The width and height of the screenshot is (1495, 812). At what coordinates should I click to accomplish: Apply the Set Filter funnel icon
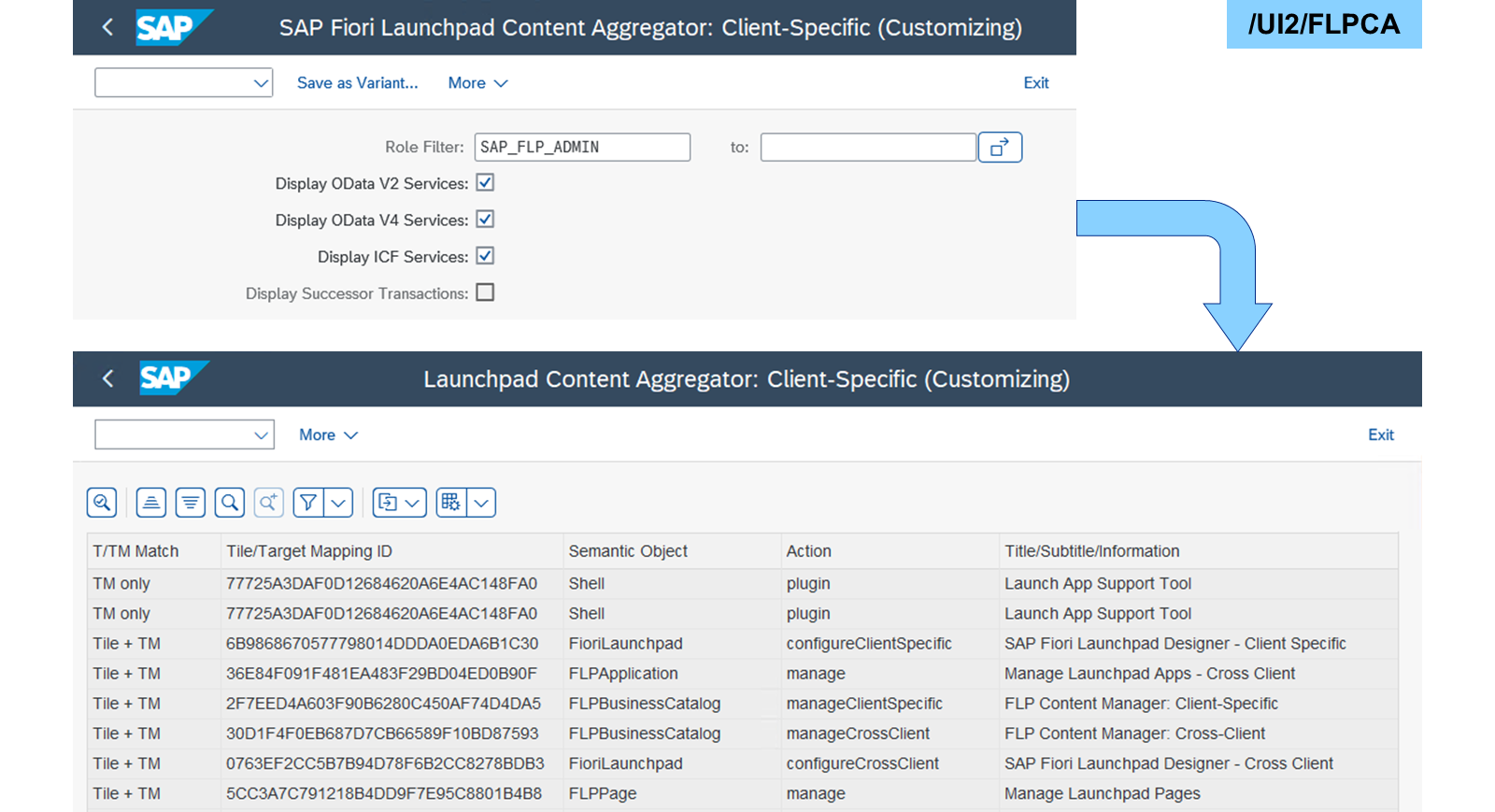pos(308,503)
